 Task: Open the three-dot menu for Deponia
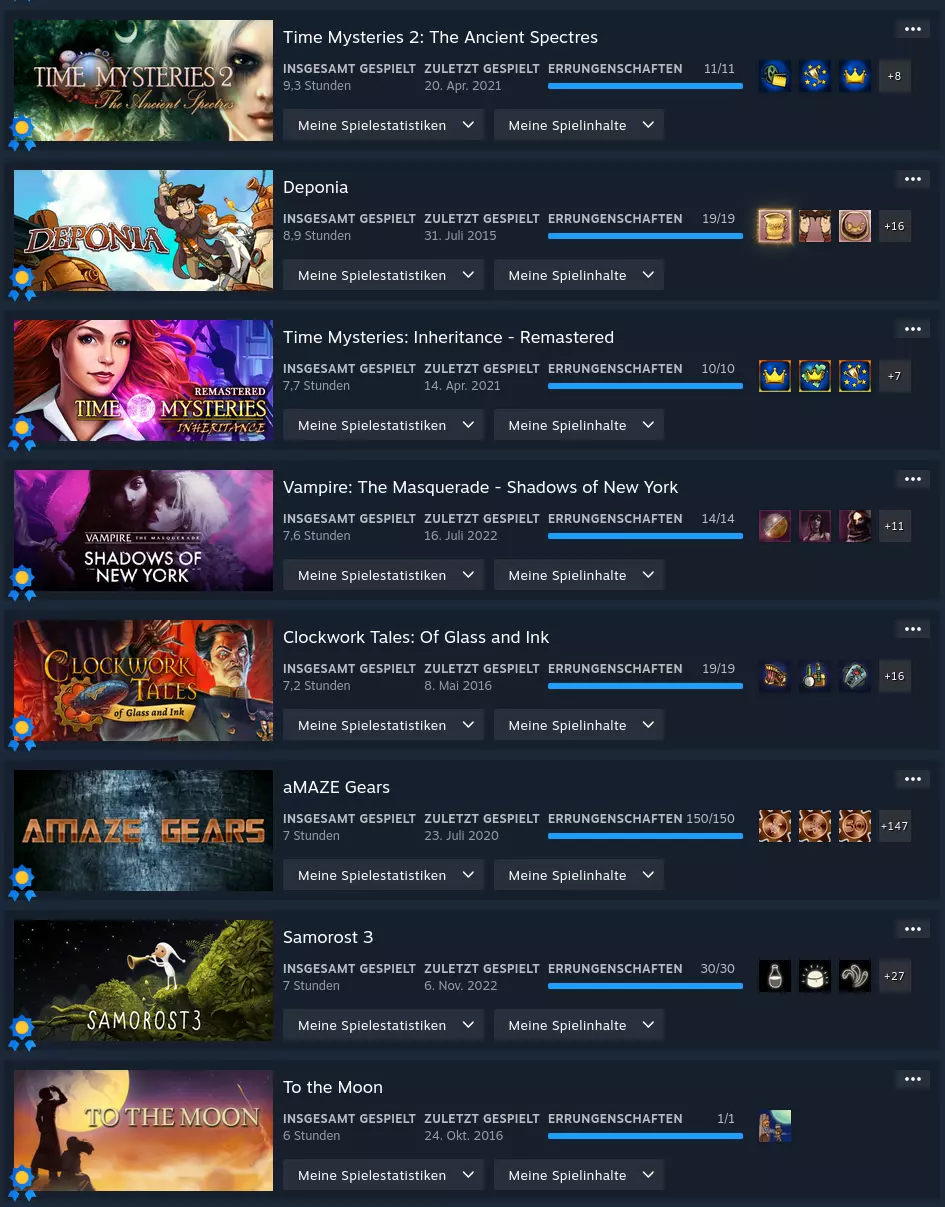(912, 179)
